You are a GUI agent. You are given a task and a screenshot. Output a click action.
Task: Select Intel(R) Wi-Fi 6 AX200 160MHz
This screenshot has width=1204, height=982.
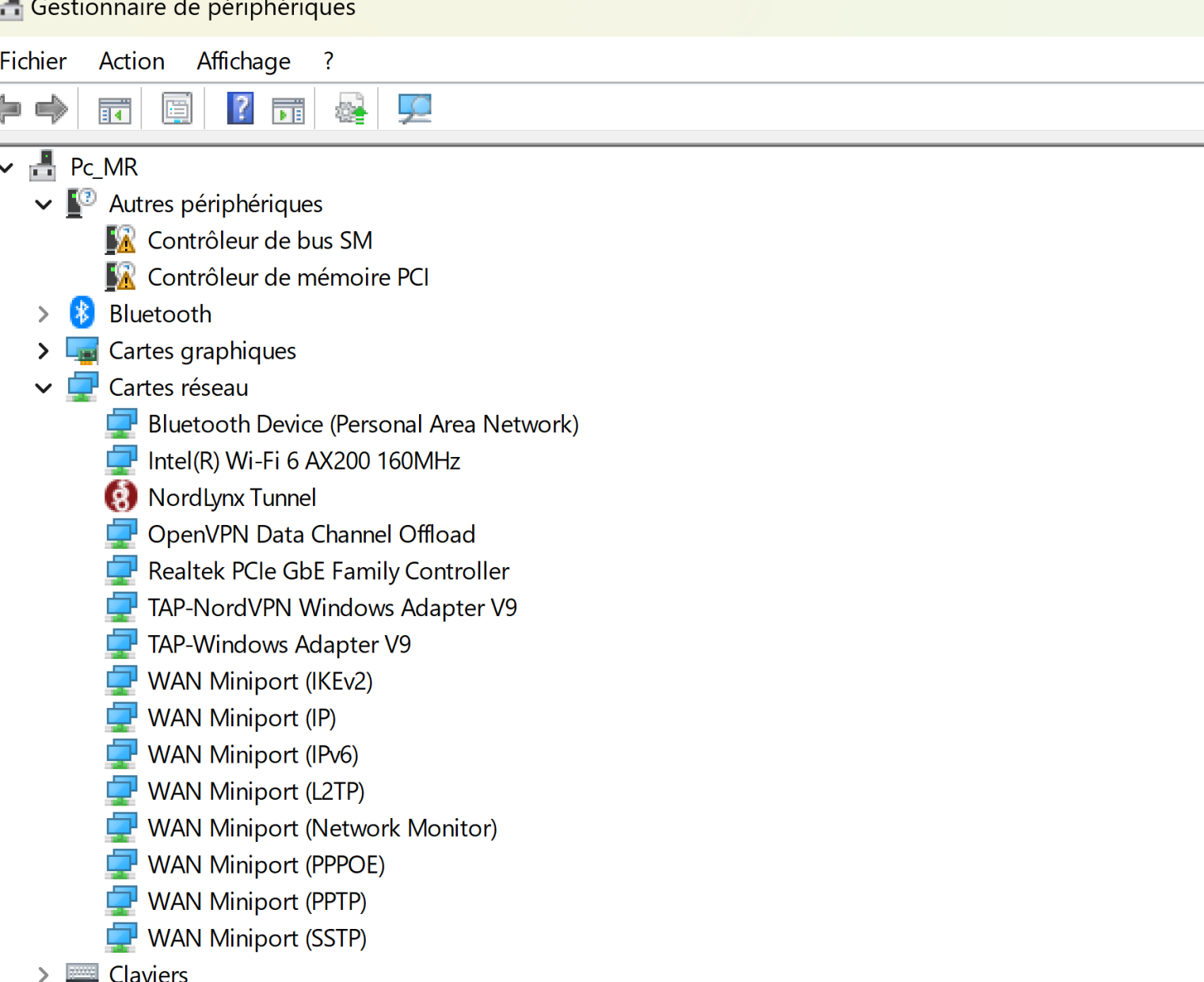[x=303, y=461]
